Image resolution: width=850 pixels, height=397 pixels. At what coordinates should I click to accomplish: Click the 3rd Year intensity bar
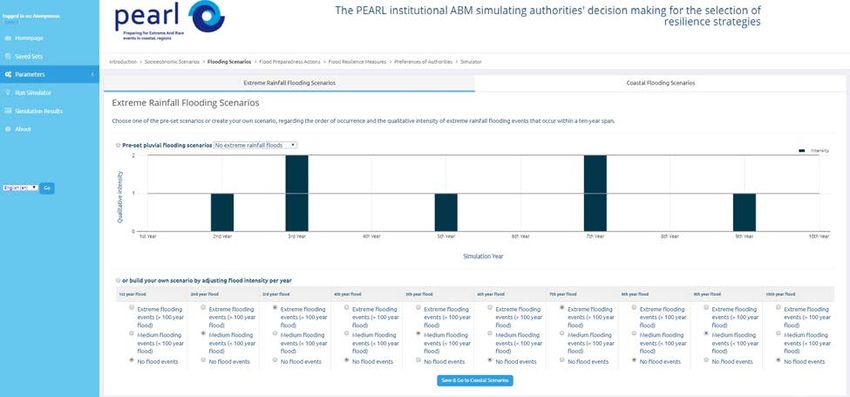point(297,193)
